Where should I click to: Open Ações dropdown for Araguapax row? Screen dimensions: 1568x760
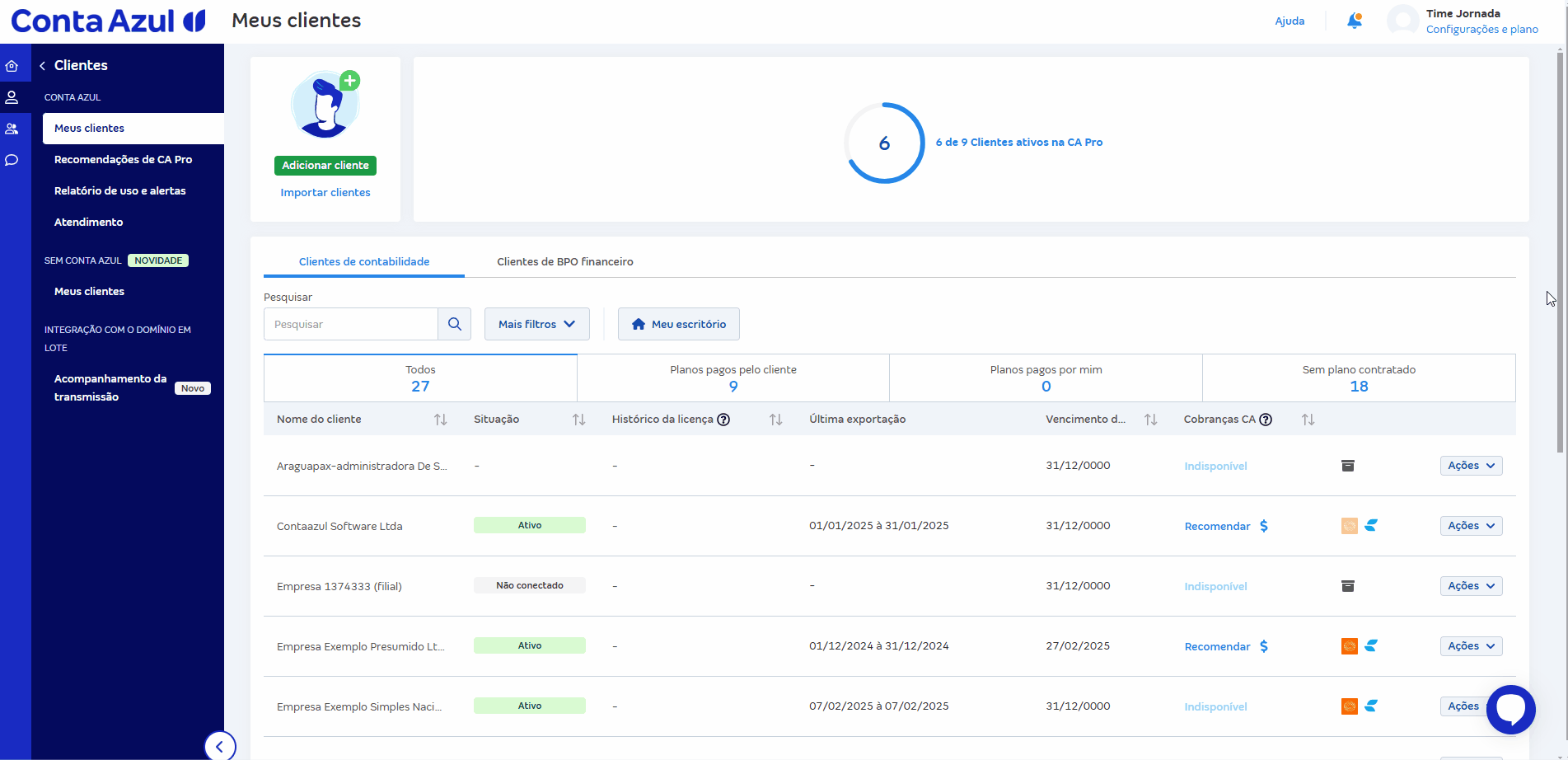tap(1471, 466)
